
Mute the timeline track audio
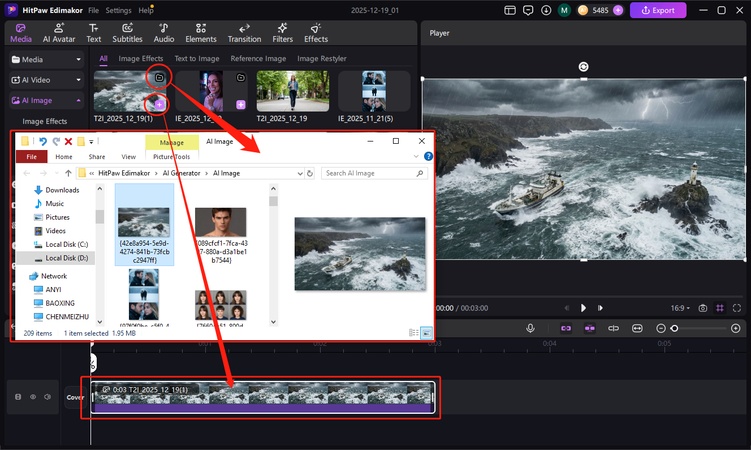(x=46, y=397)
